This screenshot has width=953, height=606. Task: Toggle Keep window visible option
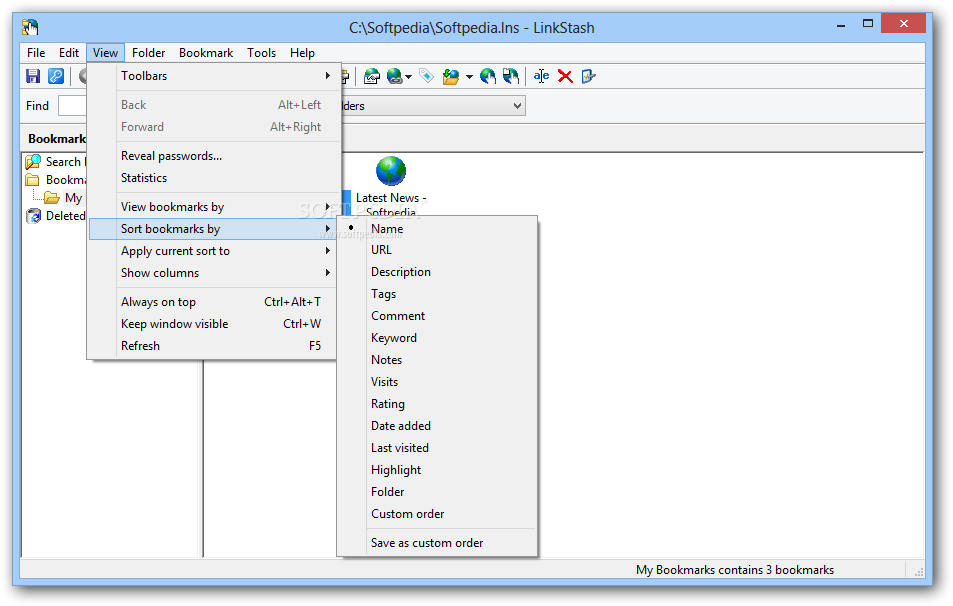click(214, 324)
